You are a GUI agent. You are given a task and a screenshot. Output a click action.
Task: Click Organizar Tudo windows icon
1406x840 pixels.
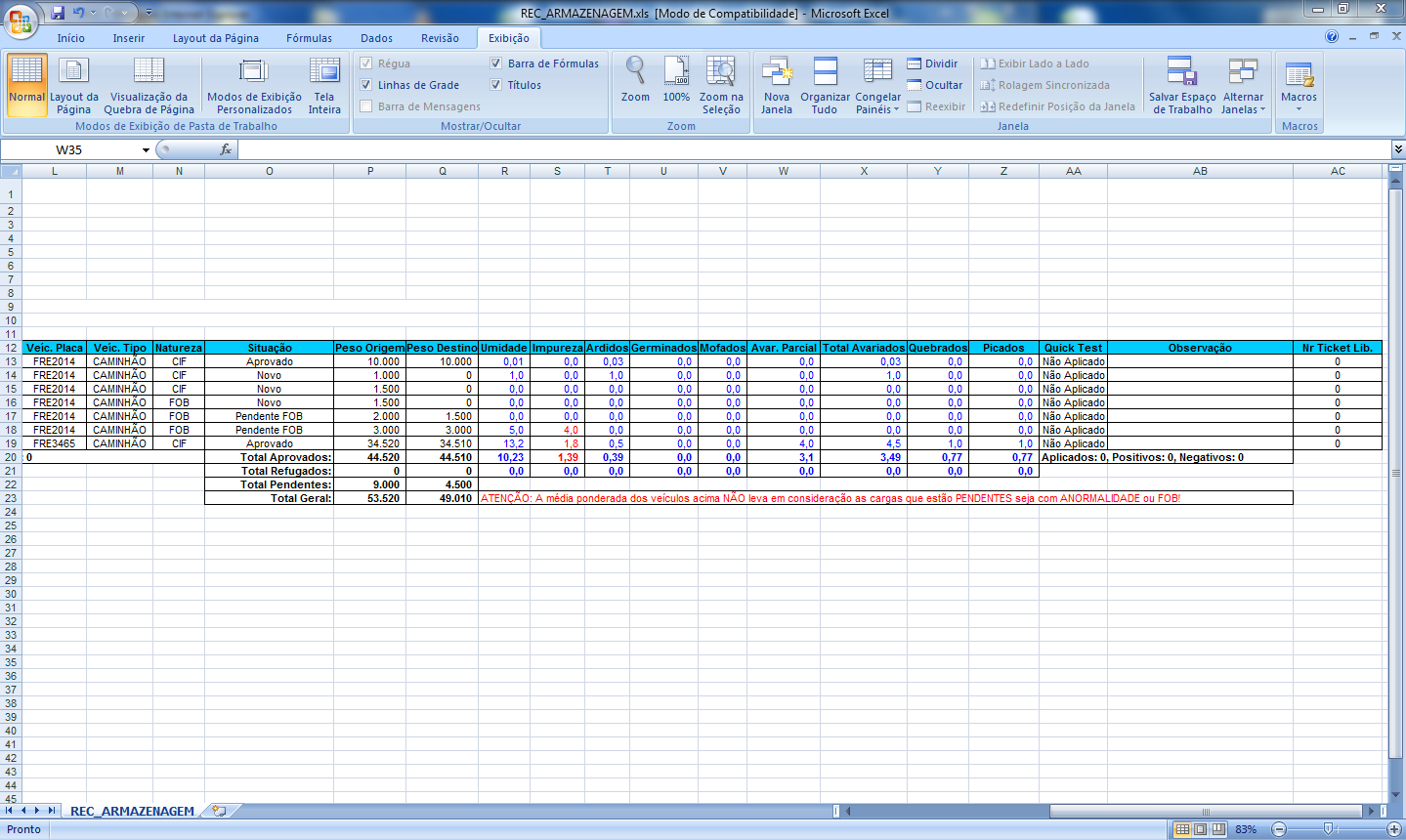pos(825,71)
